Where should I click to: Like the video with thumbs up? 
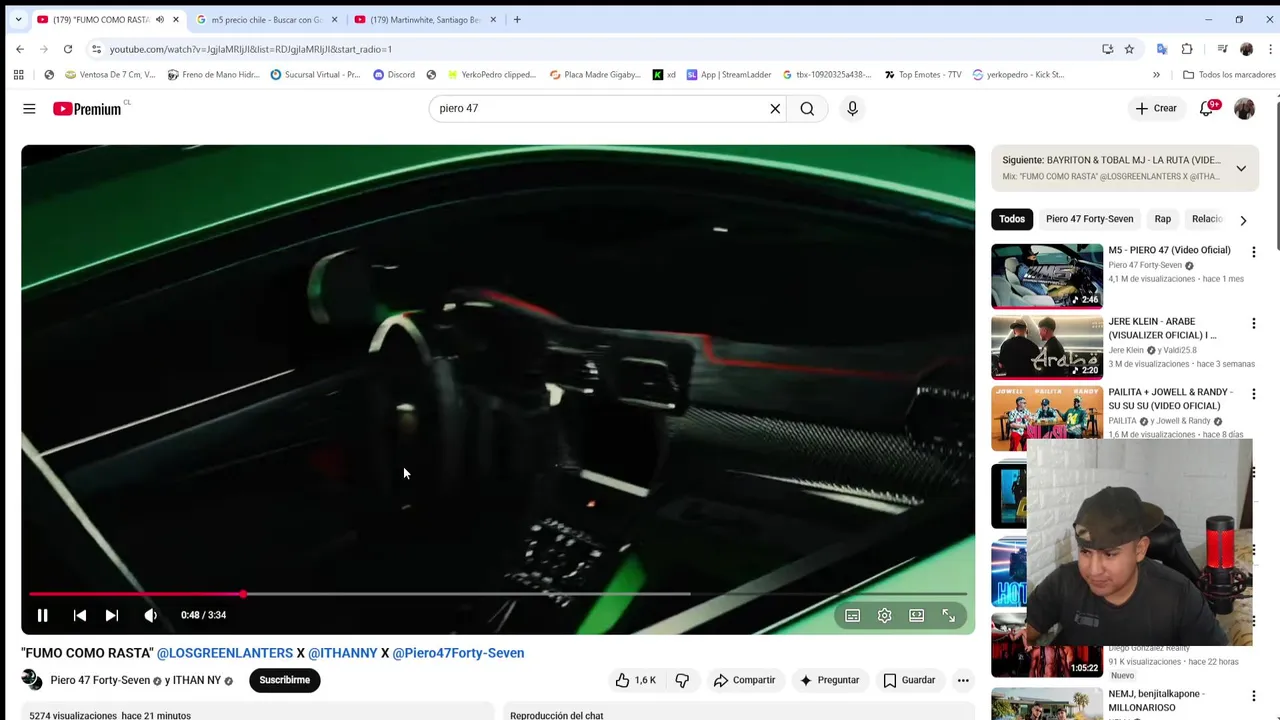point(635,680)
